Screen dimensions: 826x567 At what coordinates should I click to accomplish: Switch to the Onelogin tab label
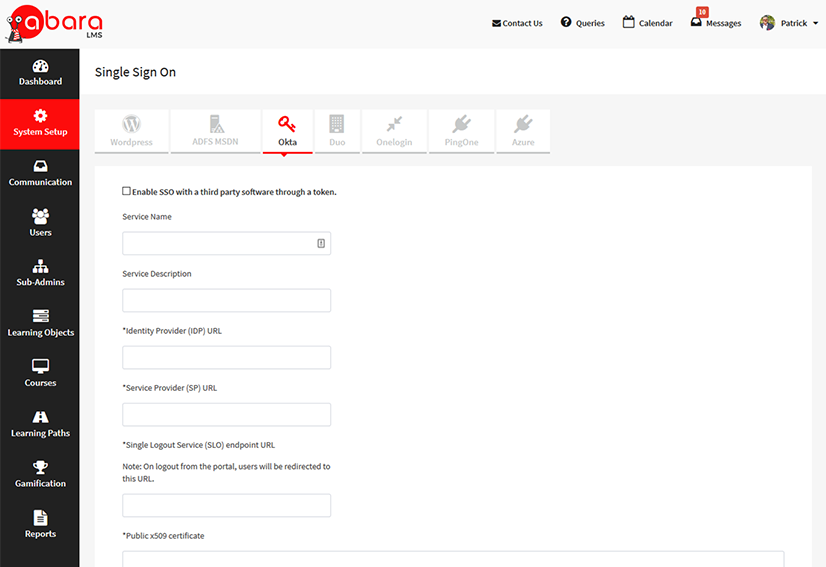point(394,142)
